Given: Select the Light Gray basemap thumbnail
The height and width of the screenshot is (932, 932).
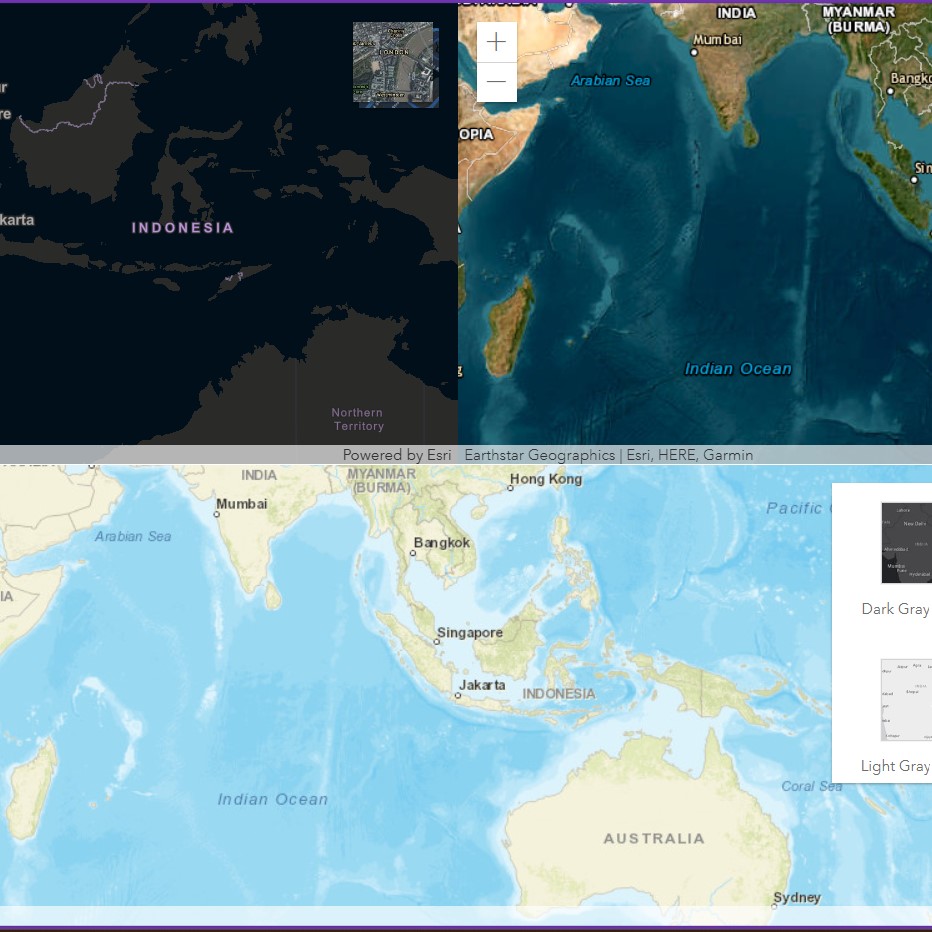Looking at the screenshot, I should 906,700.
